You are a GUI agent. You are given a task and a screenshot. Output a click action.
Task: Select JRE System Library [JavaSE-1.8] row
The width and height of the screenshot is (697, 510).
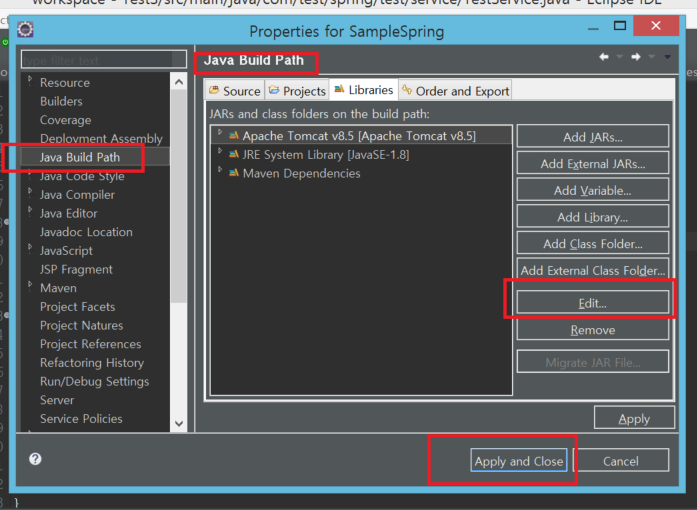pos(361,154)
